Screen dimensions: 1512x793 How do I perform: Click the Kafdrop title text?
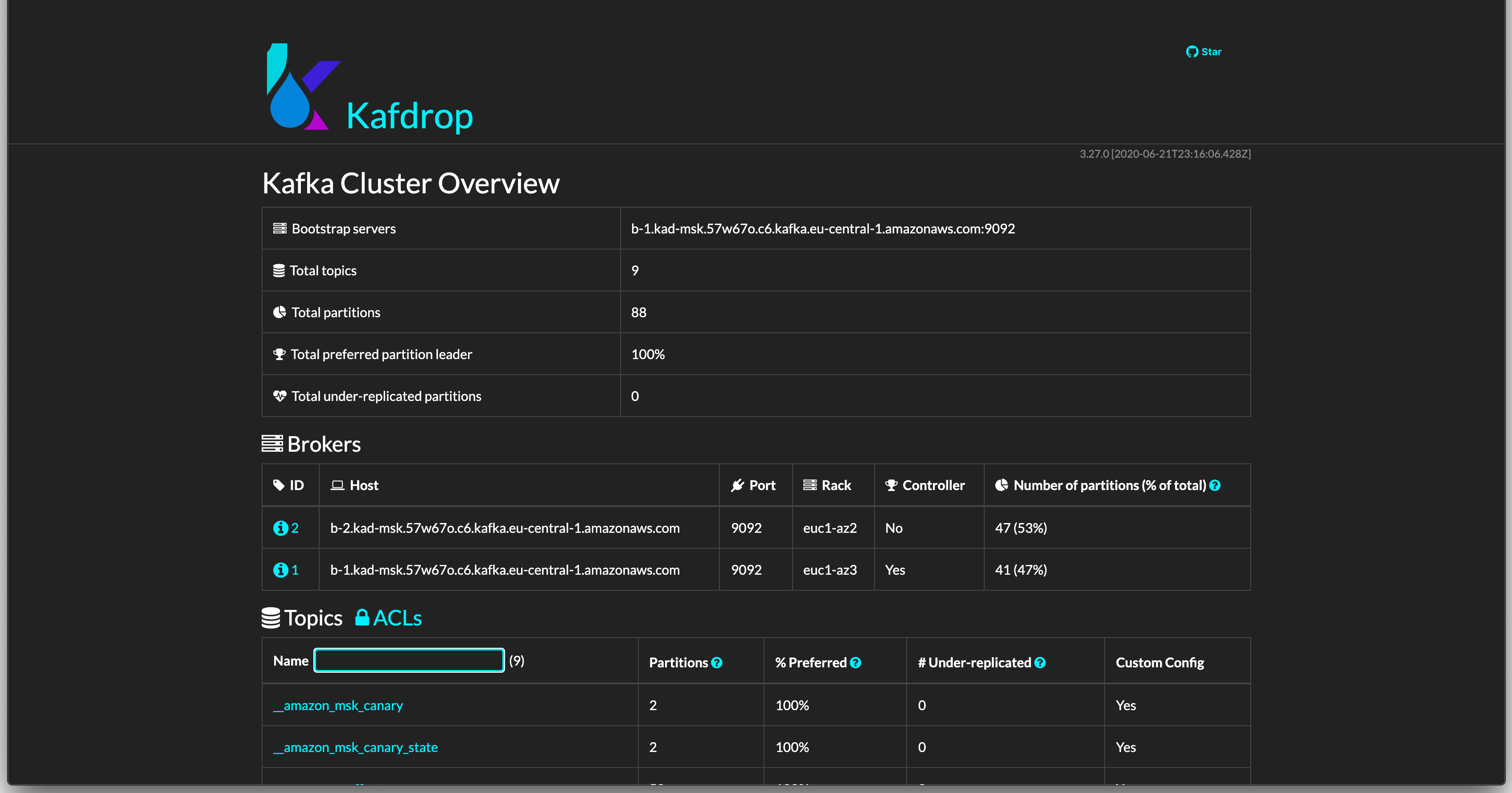[409, 115]
